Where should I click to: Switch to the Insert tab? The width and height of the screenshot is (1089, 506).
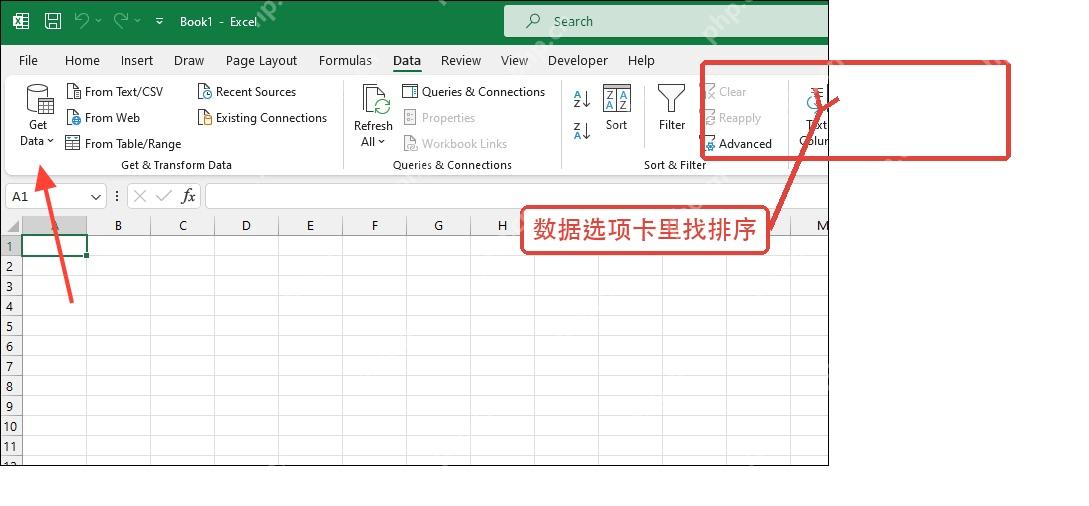pos(137,60)
